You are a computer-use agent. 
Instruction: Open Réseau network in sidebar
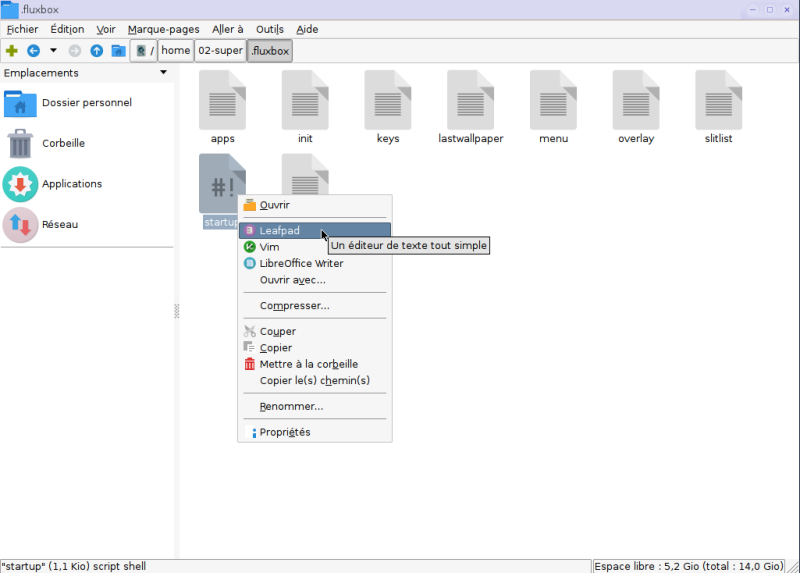[x=87, y=225]
